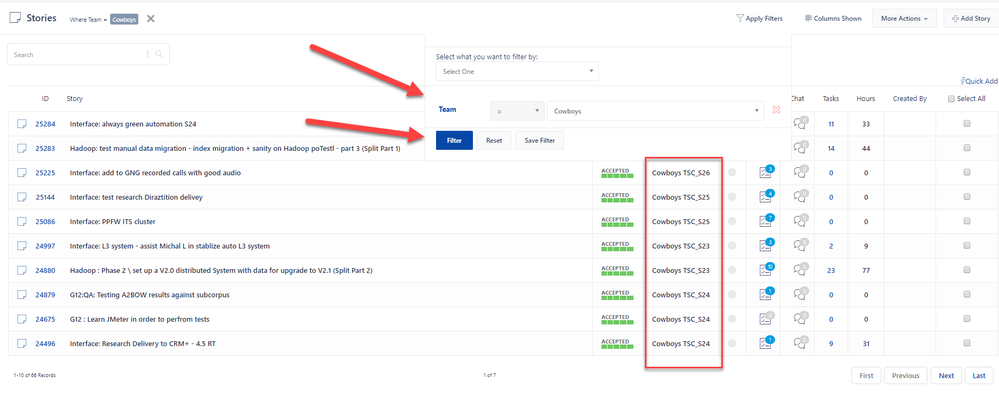
Task: Click grey status dot in row 25225
Action: 732,173
